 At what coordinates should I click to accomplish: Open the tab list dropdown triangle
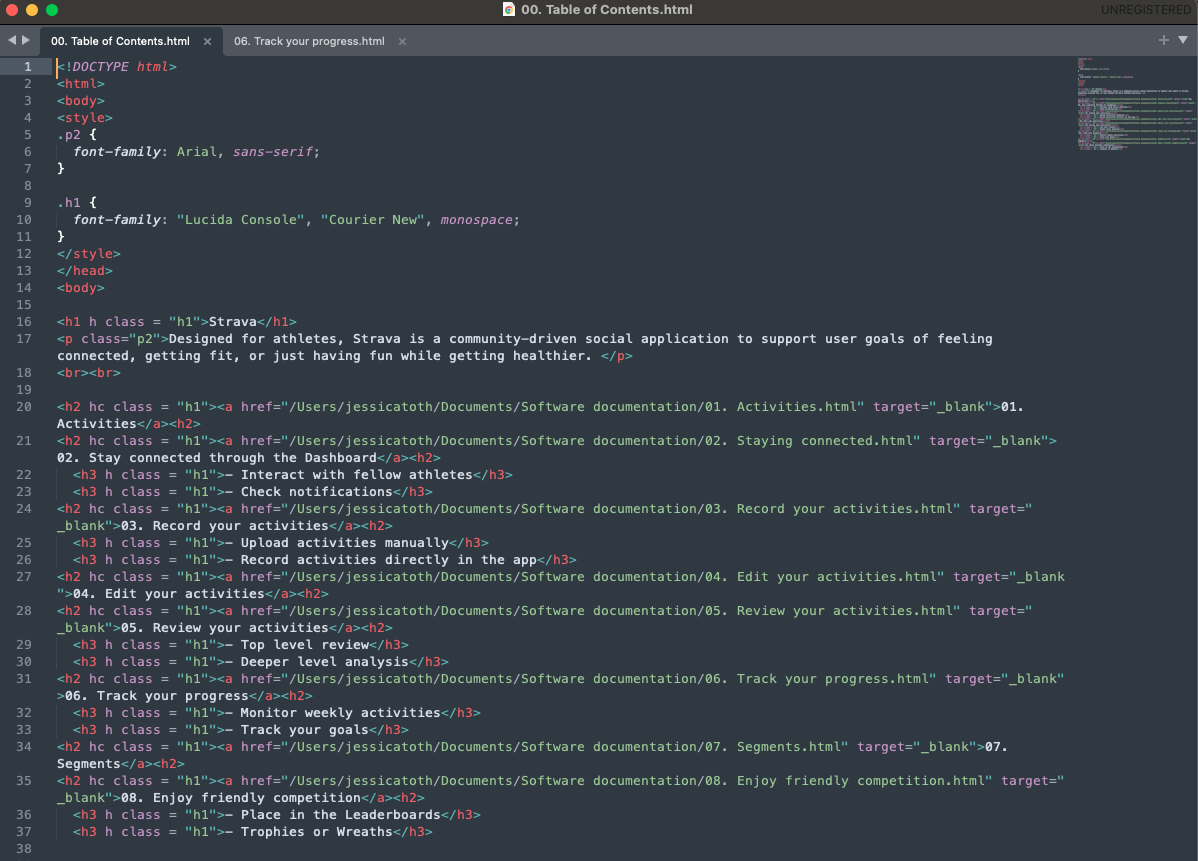1183,40
